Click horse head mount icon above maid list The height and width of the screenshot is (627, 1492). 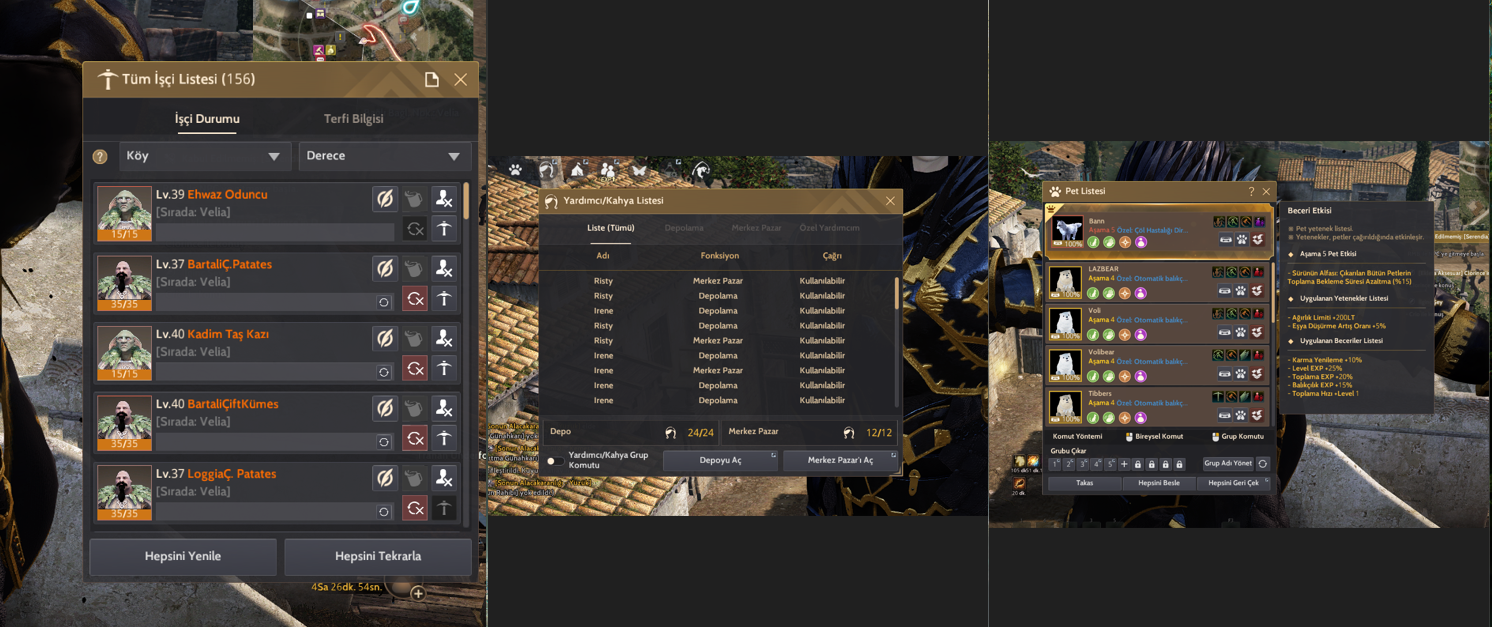tap(701, 170)
